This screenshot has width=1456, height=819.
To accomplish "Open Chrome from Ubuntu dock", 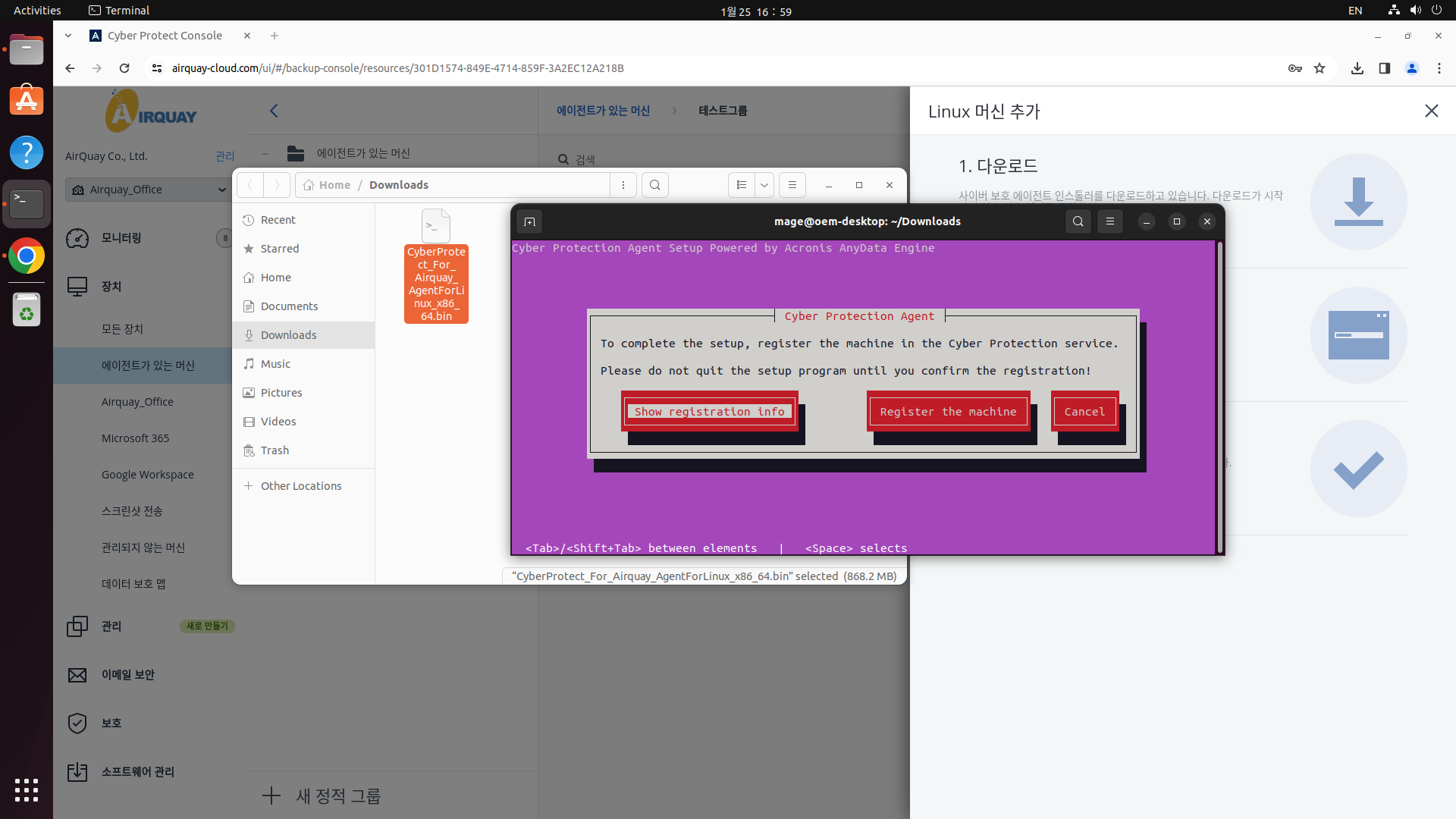I will click(x=27, y=256).
